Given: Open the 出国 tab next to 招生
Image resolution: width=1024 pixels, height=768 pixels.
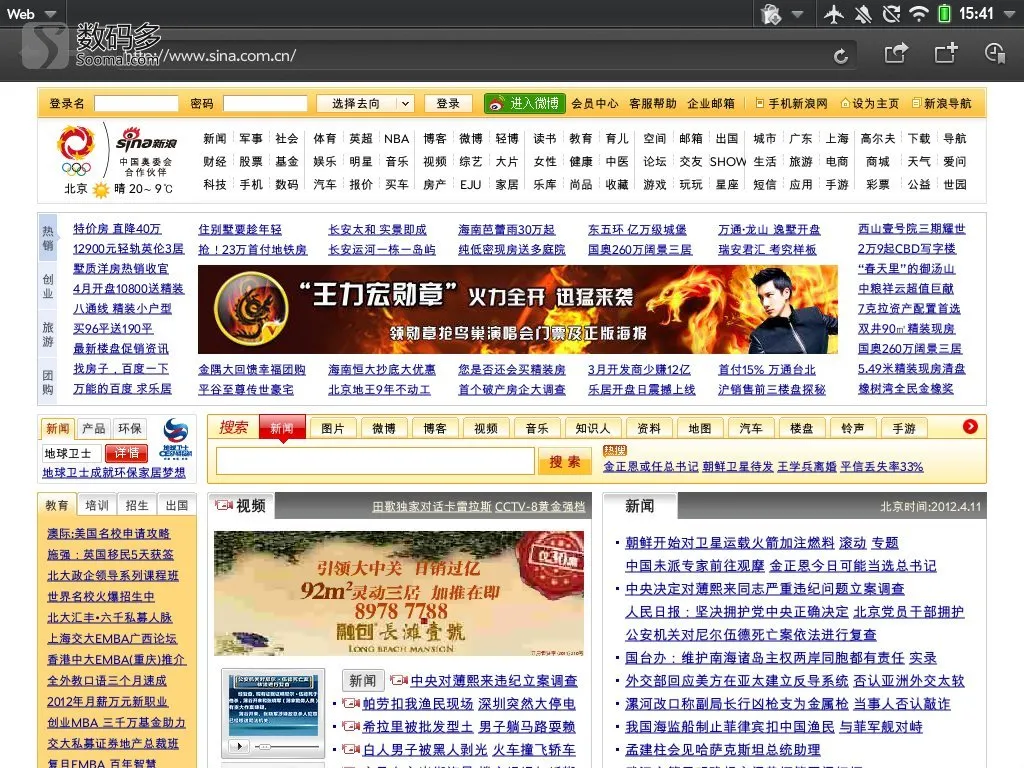Looking at the screenshot, I should point(177,505).
